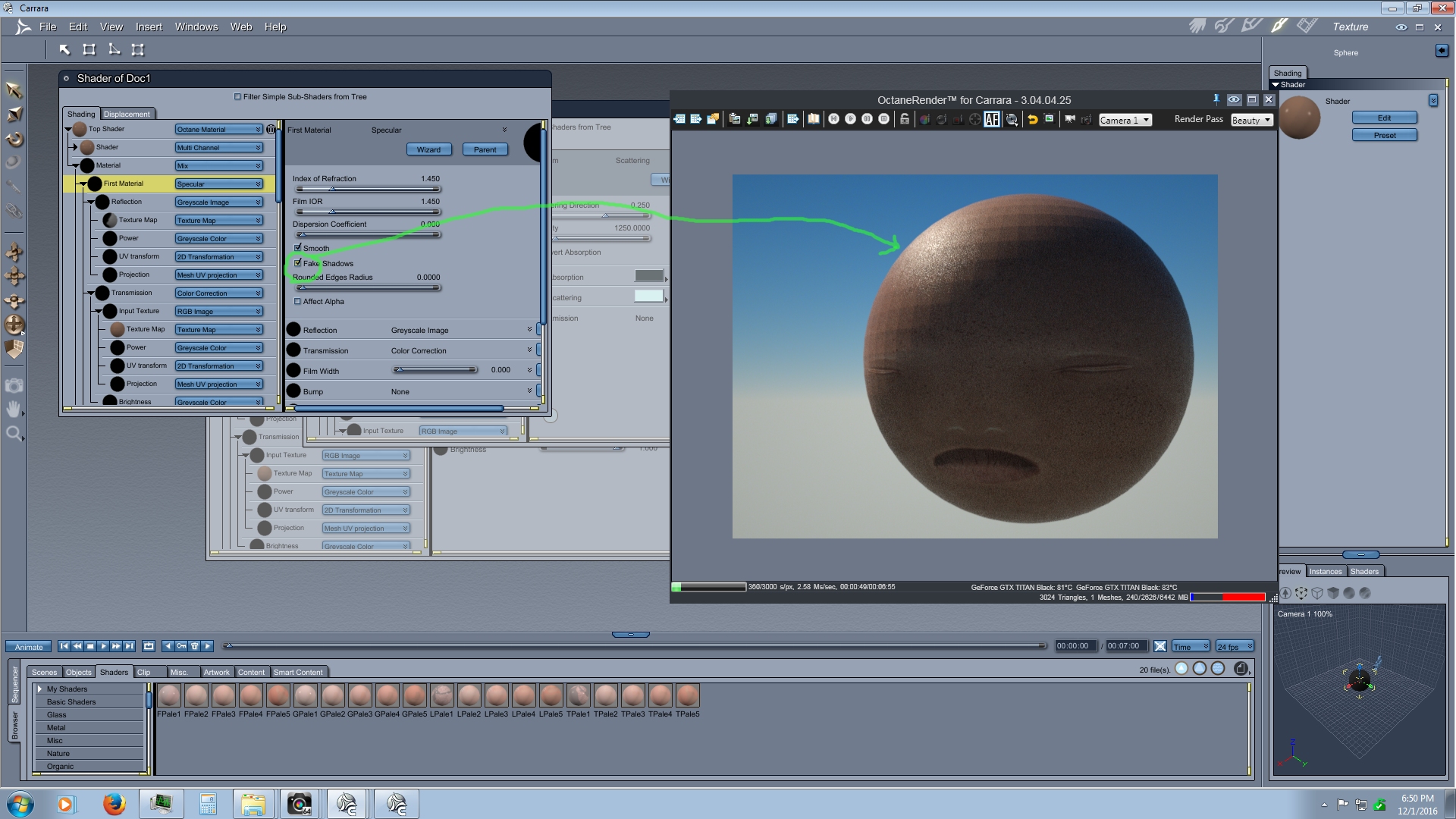
Task: Select the Zoom magnifier tool
Action: [x=14, y=434]
